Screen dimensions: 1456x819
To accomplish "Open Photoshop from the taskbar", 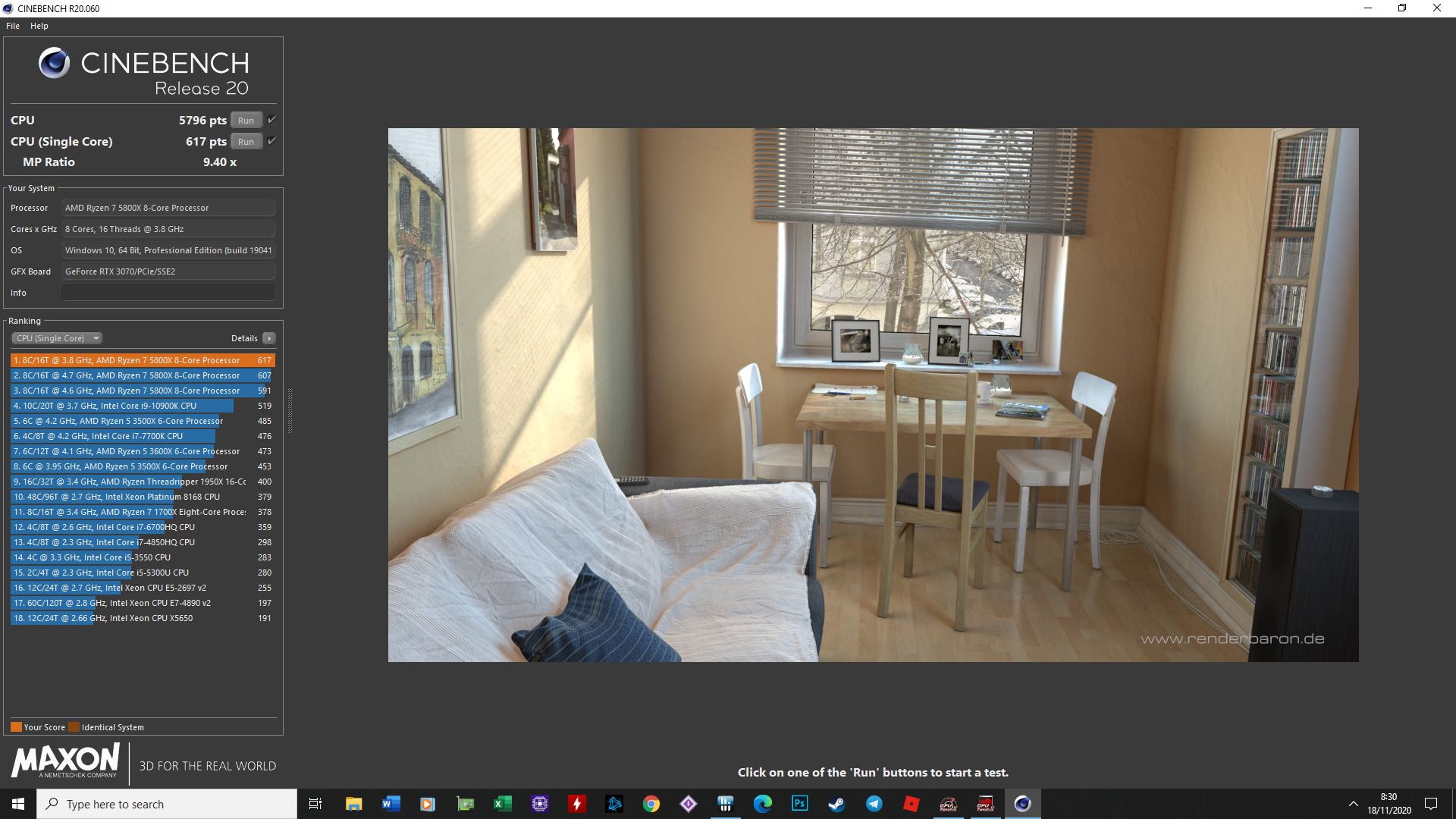I will coord(799,804).
